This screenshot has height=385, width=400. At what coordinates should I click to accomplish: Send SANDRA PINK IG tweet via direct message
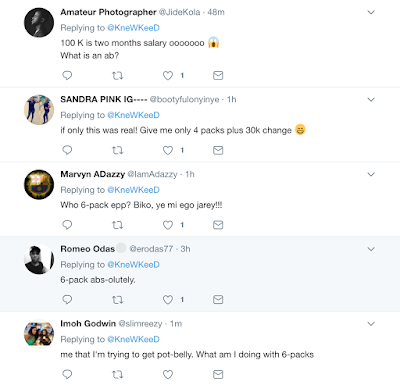pyautogui.click(x=218, y=150)
